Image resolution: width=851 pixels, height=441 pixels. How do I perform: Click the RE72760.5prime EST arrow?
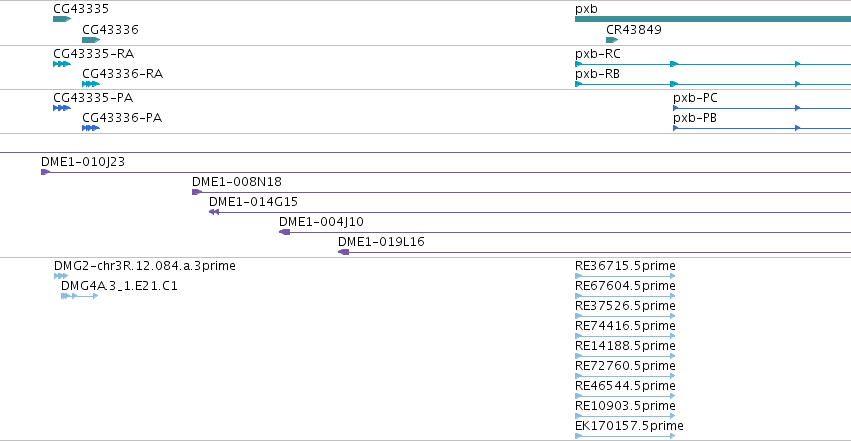point(625,376)
